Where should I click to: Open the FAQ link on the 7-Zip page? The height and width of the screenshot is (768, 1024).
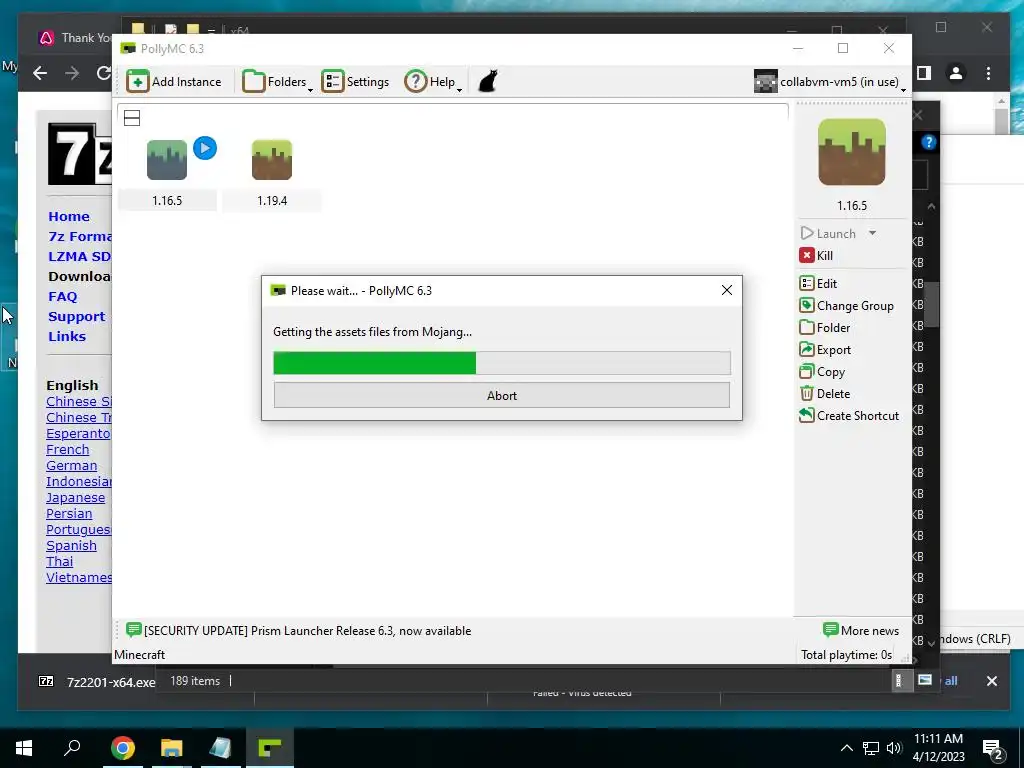coord(63,296)
